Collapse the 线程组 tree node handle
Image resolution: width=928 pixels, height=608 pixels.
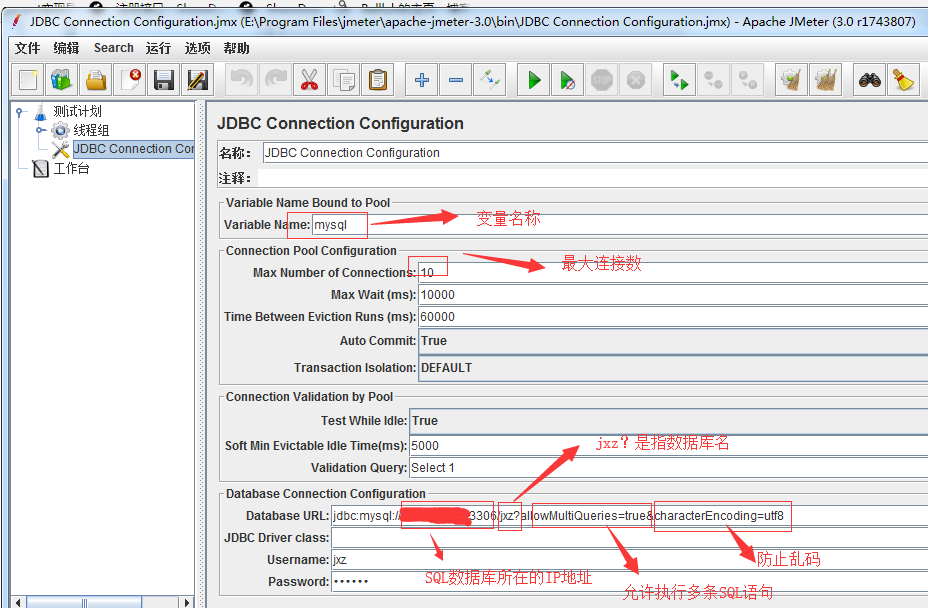tap(39, 130)
